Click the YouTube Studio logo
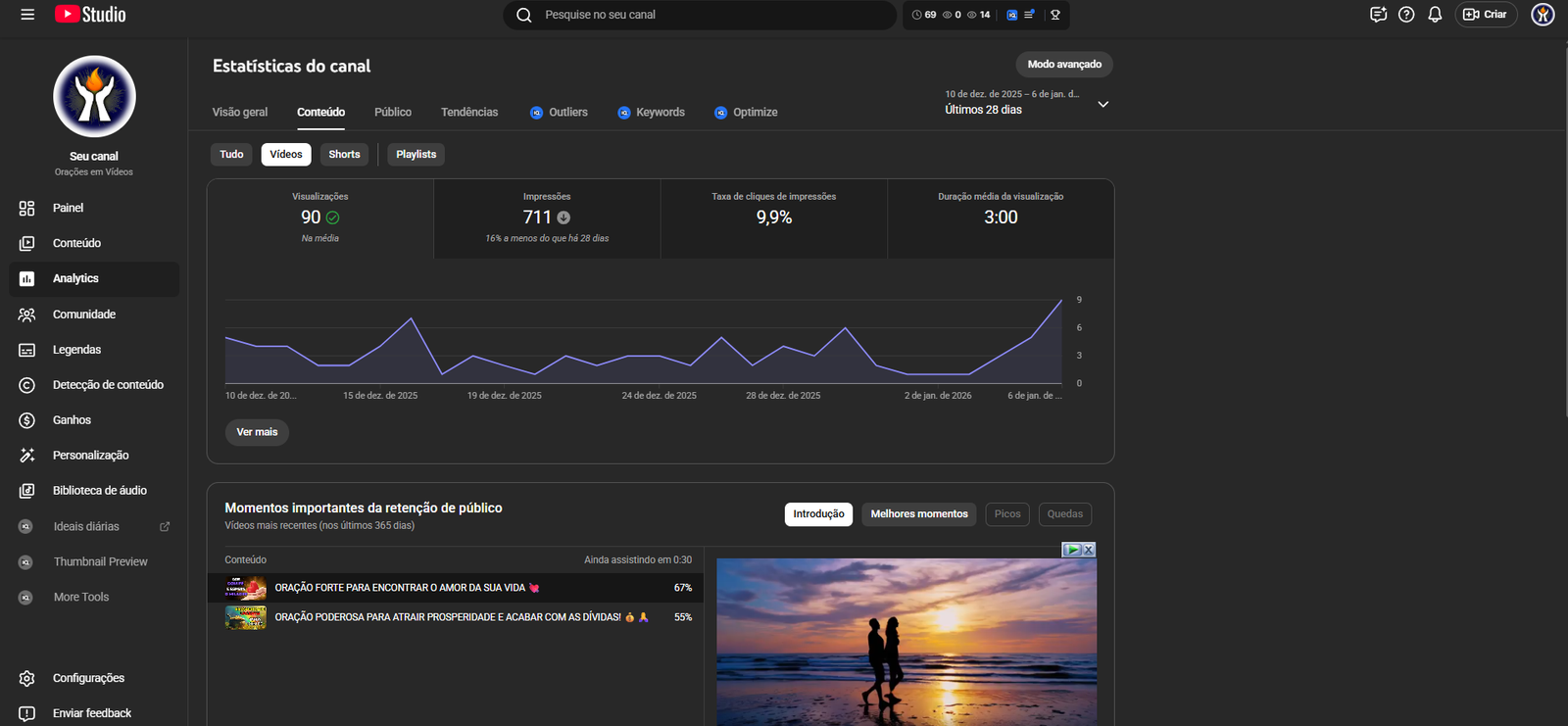The image size is (1568, 726). point(90,15)
